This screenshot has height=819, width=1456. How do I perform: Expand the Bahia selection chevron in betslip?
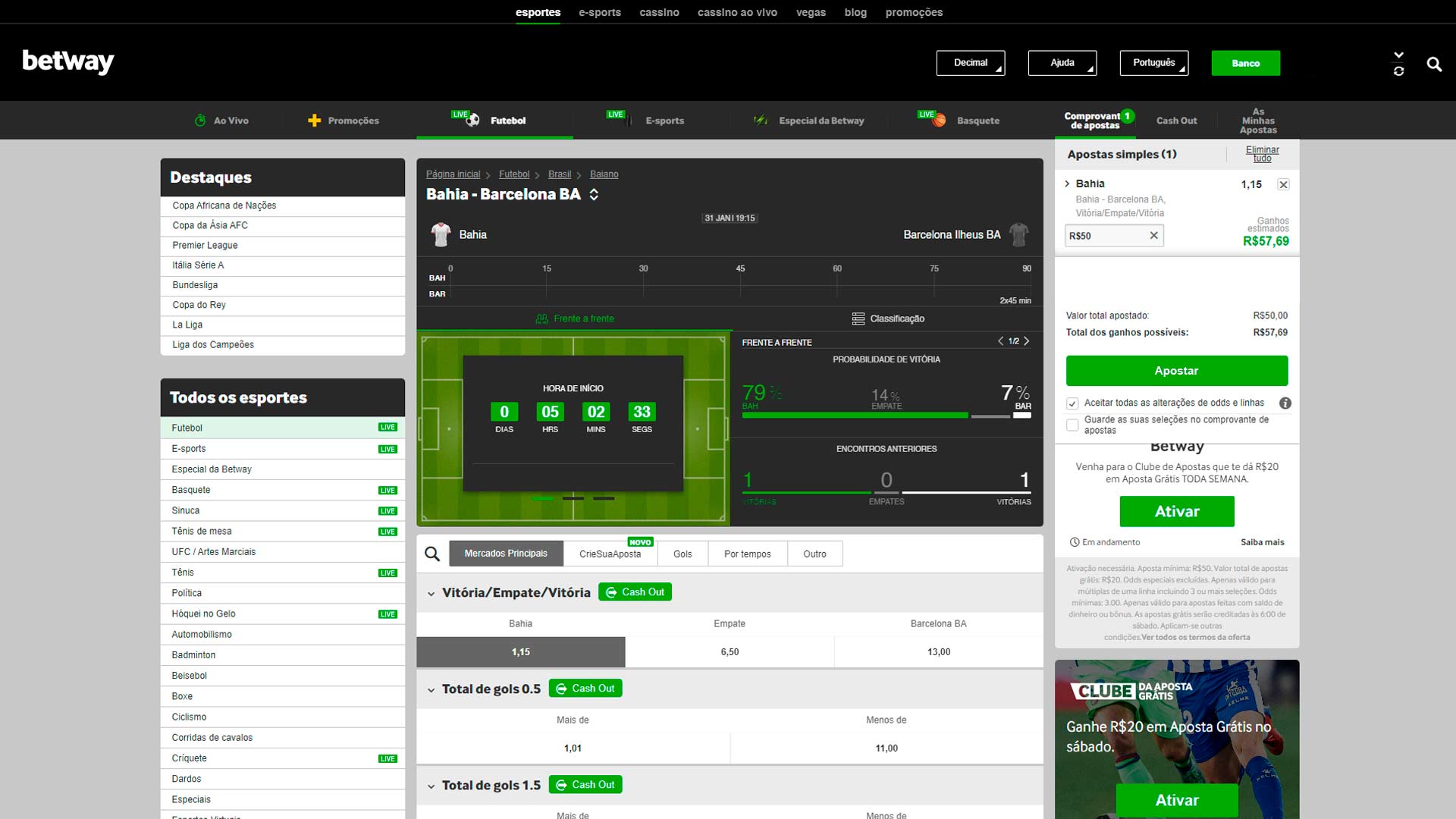tap(1068, 184)
